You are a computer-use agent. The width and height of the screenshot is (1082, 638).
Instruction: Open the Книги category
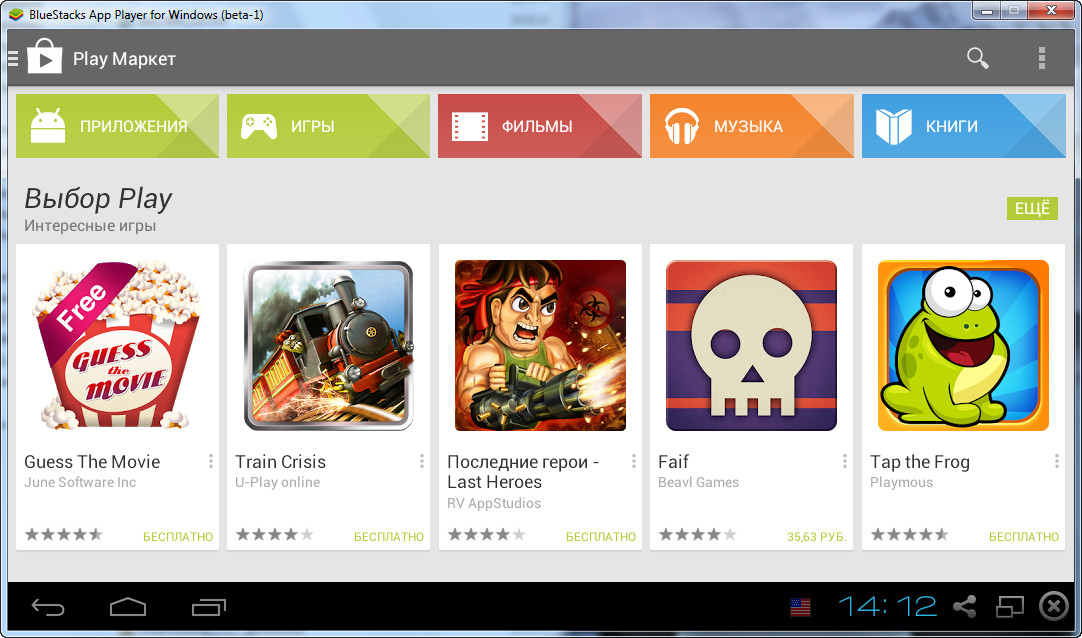coord(963,126)
